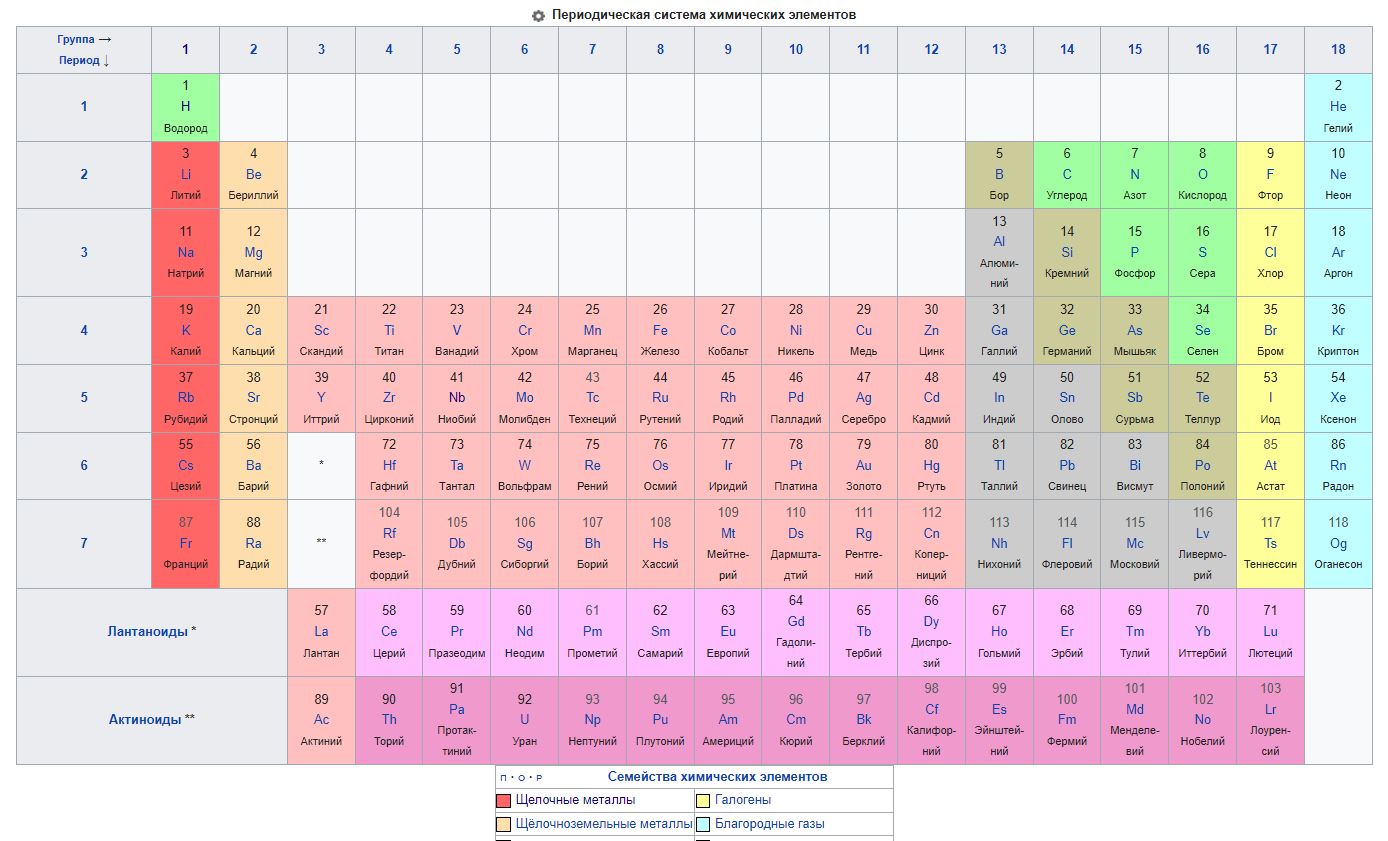This screenshot has width=1388, height=841.
Task: Click the yellow Галогены legend swatch
Action: pyautogui.click(x=703, y=801)
